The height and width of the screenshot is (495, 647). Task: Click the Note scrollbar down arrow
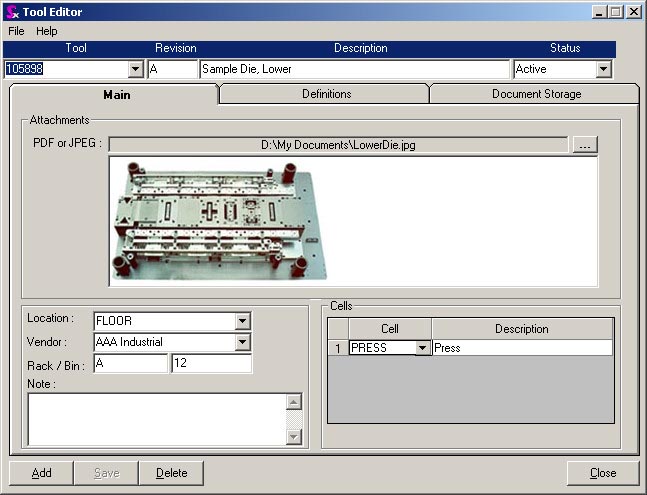[x=293, y=436]
